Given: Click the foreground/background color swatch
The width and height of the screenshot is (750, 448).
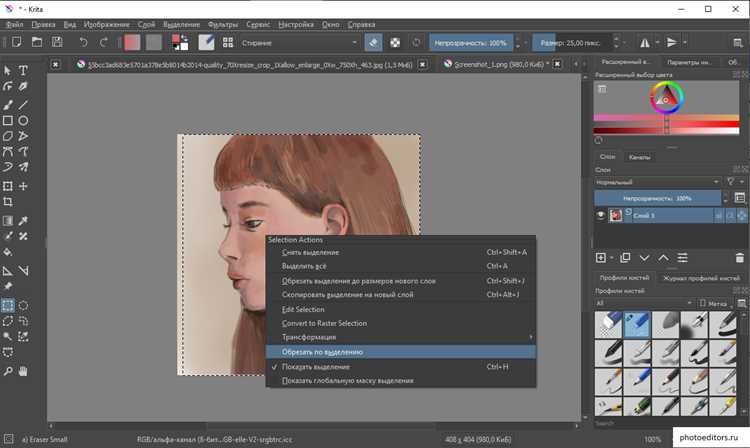Looking at the screenshot, I should coord(180,43).
